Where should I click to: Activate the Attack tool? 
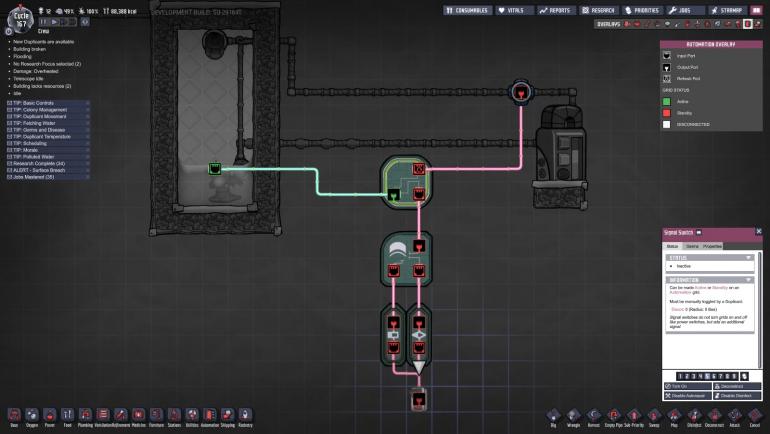[x=734, y=414]
